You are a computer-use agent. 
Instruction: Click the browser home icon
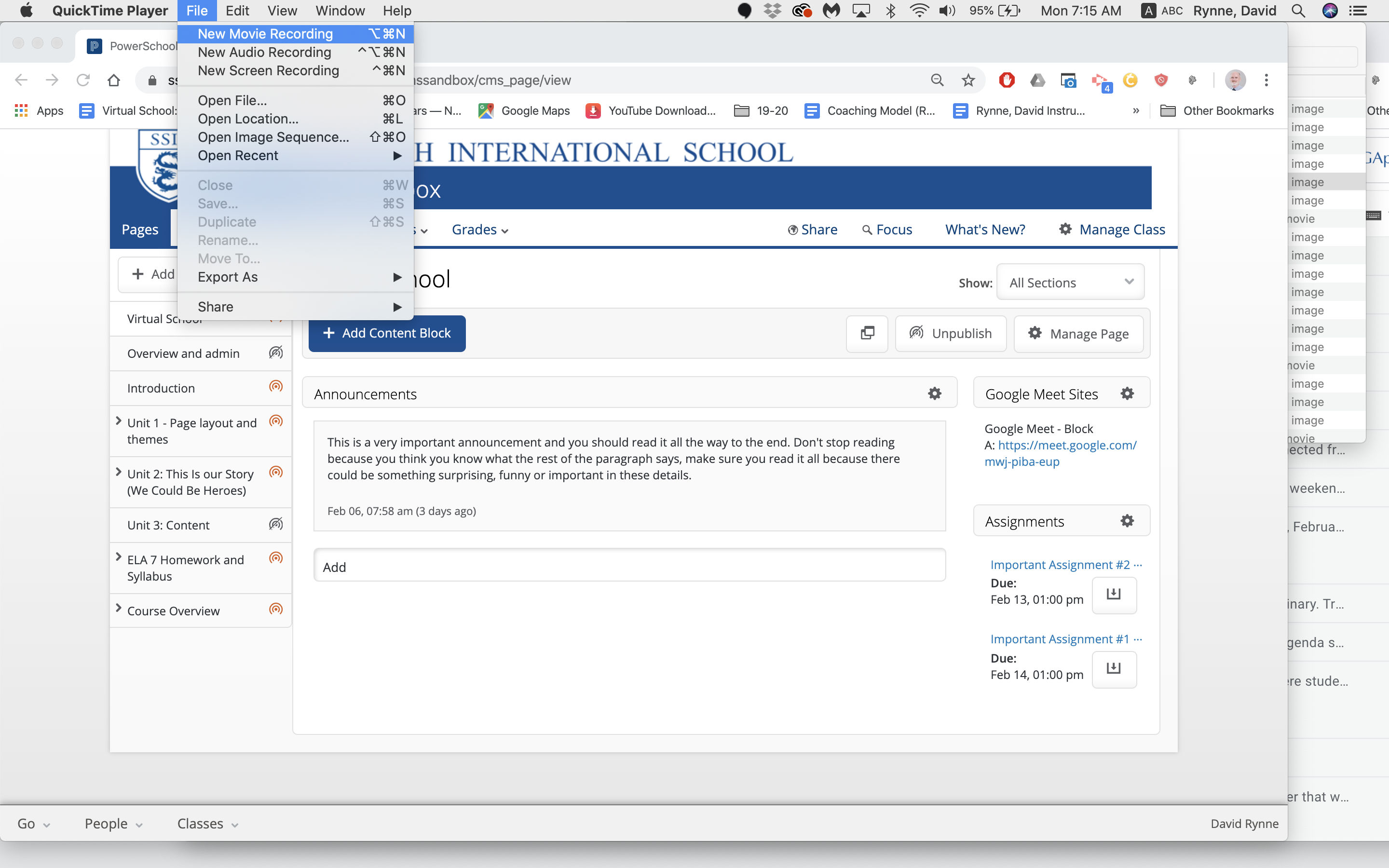[x=114, y=81]
